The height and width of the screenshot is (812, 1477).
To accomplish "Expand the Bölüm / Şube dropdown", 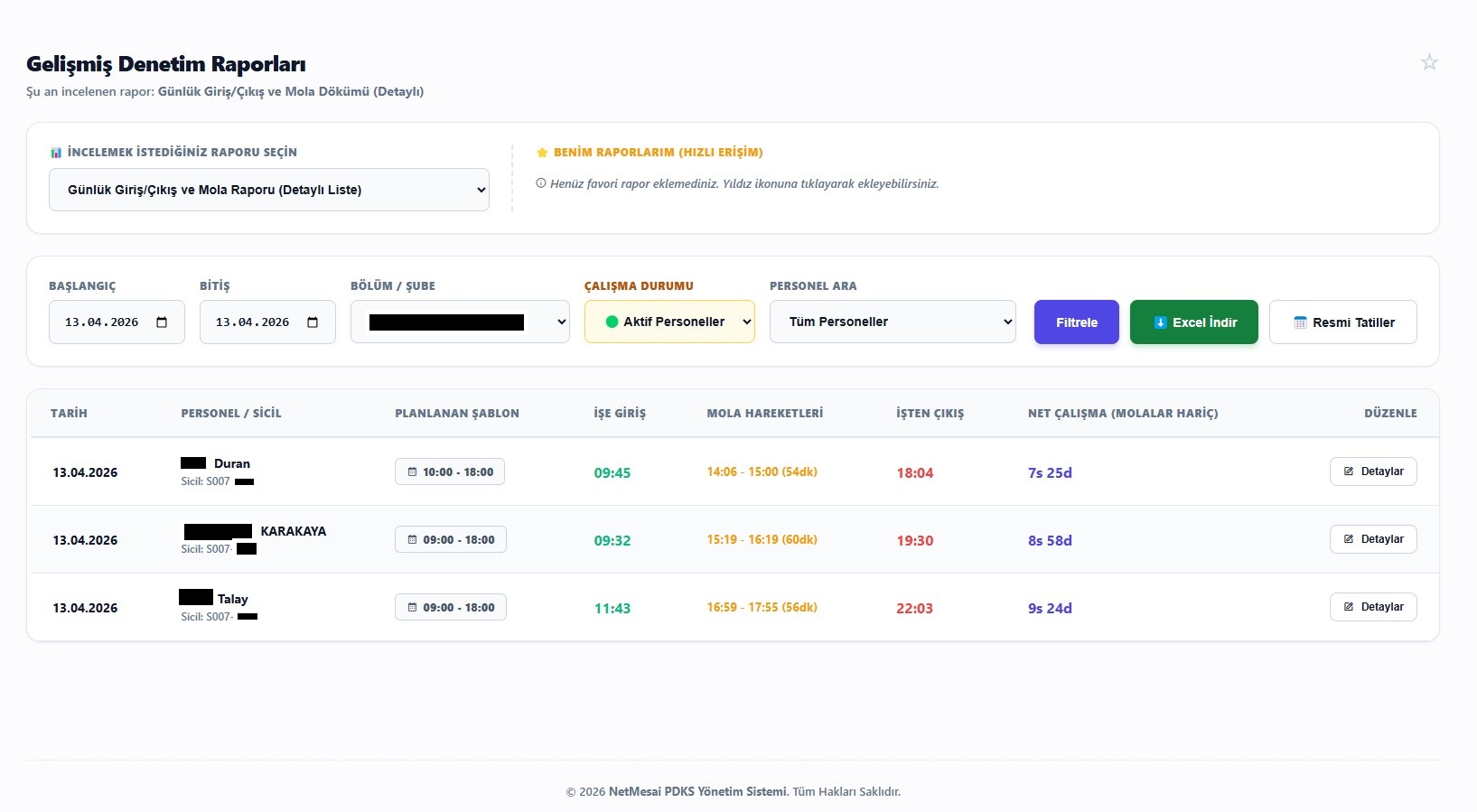I will [x=460, y=322].
